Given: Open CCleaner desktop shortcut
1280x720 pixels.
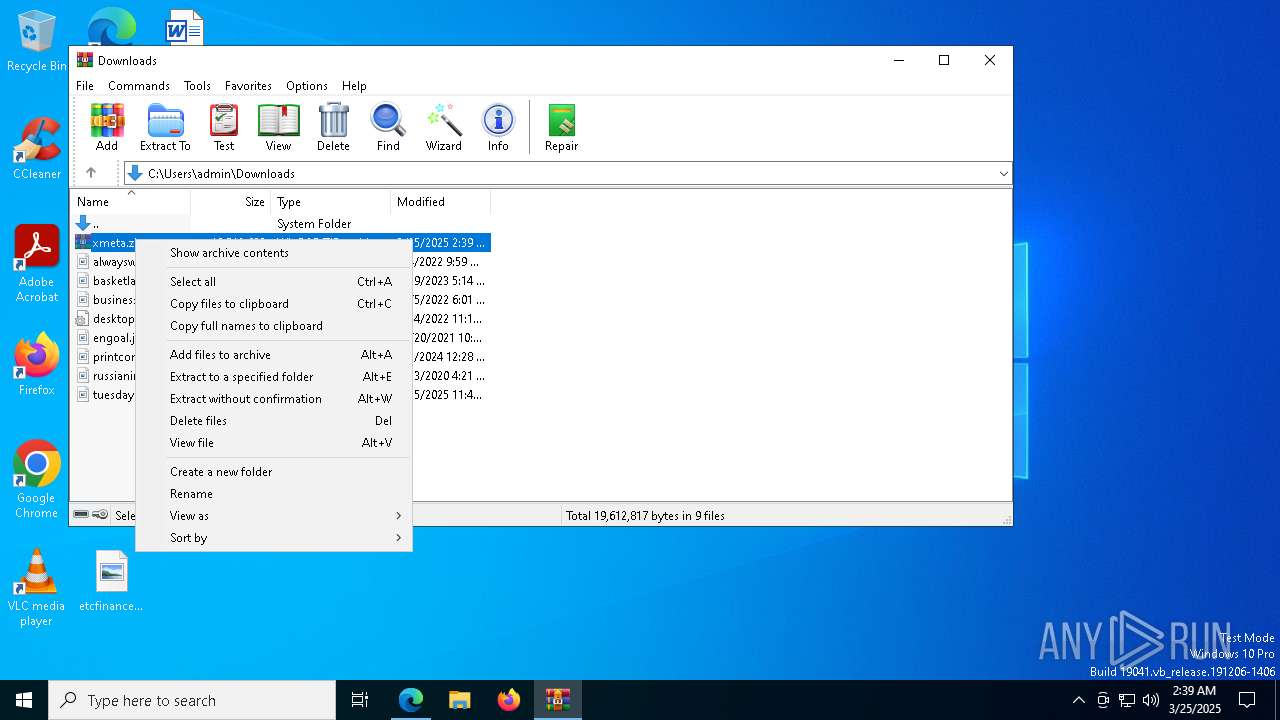Looking at the screenshot, I should (37, 149).
